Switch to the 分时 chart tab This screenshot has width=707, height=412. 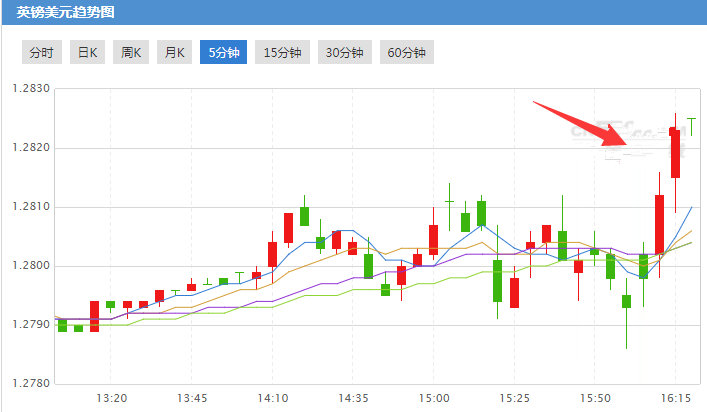pos(40,53)
